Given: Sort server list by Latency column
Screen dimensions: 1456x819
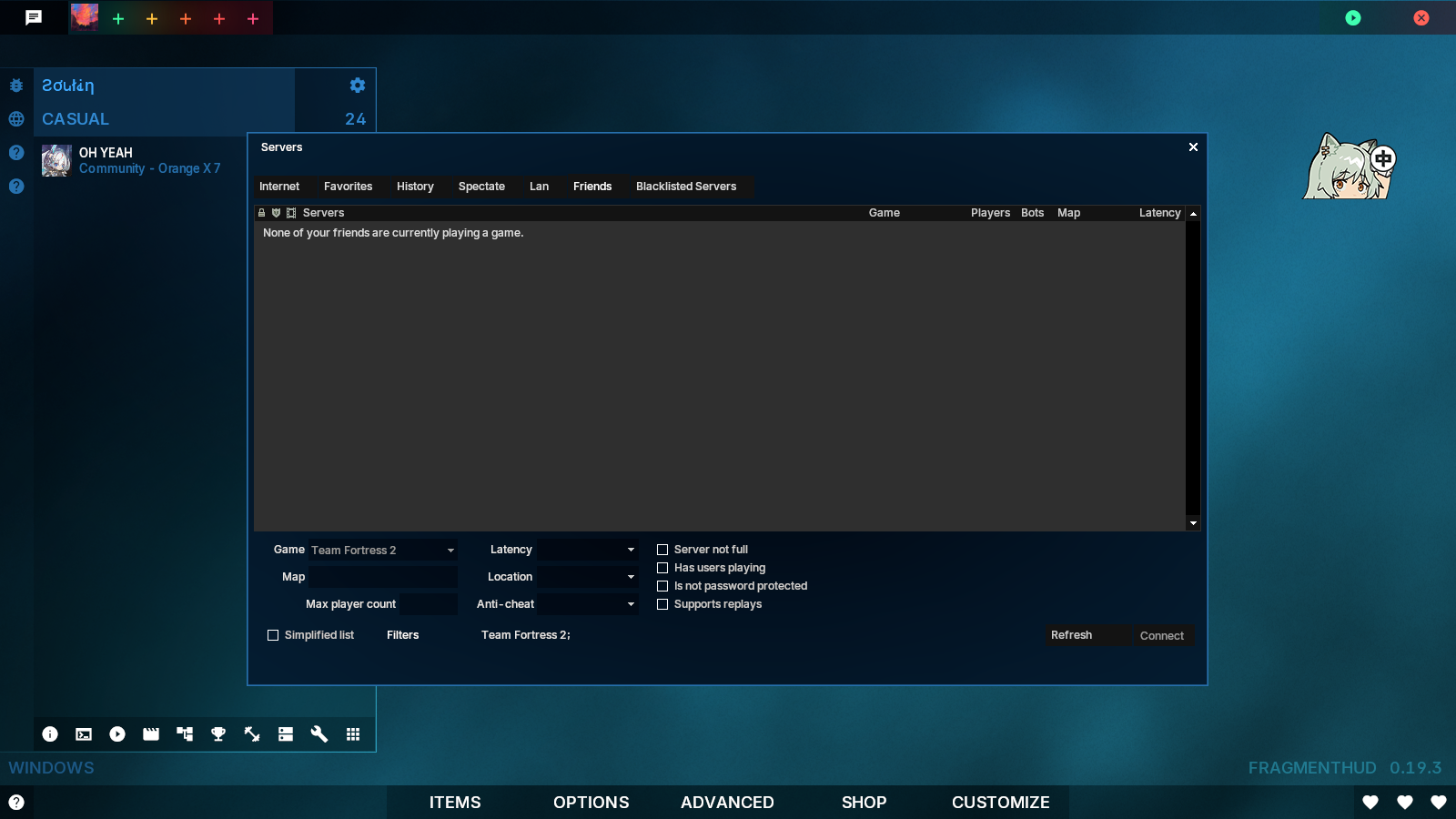Looking at the screenshot, I should coord(1160,213).
